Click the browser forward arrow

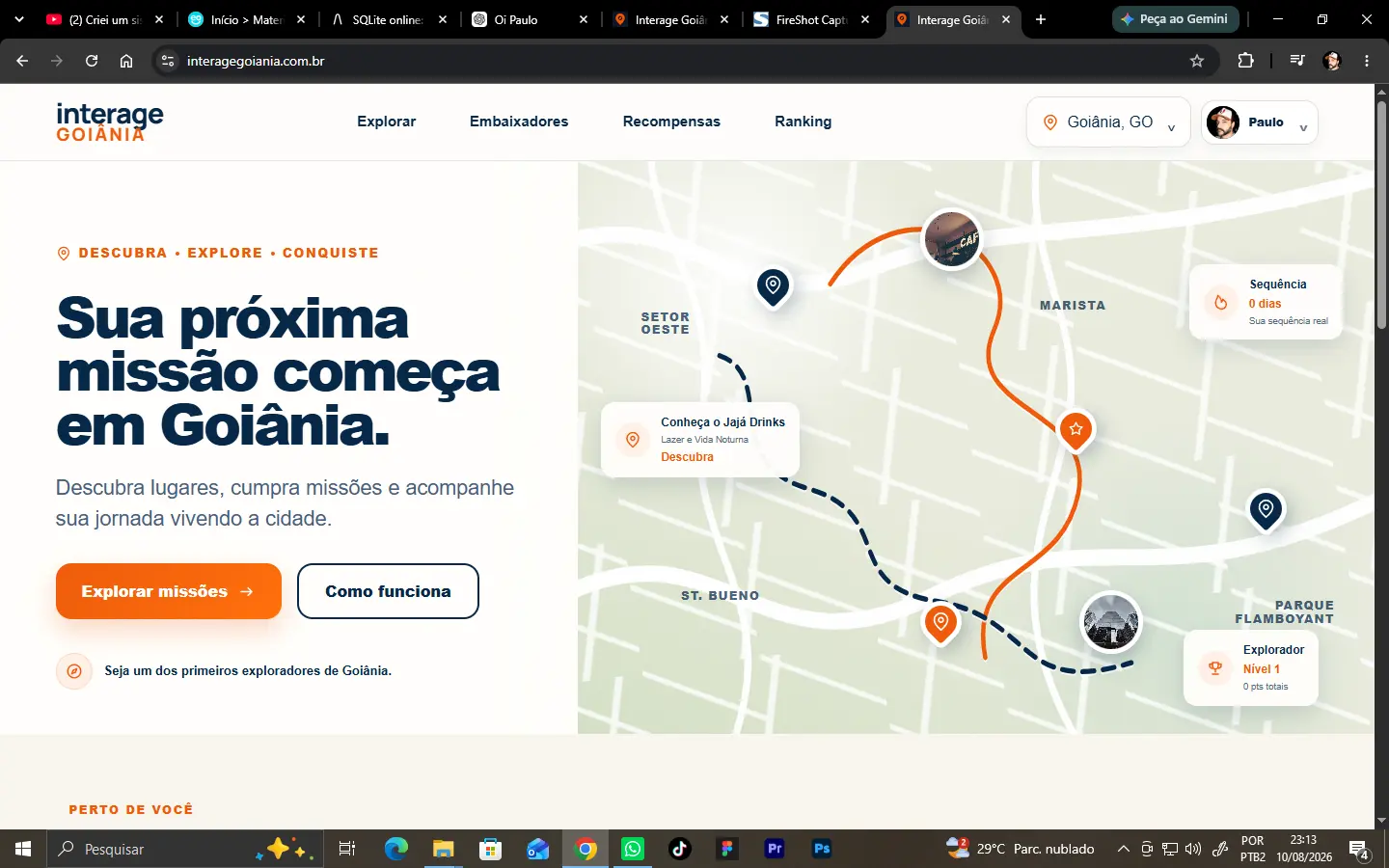pos(57,61)
